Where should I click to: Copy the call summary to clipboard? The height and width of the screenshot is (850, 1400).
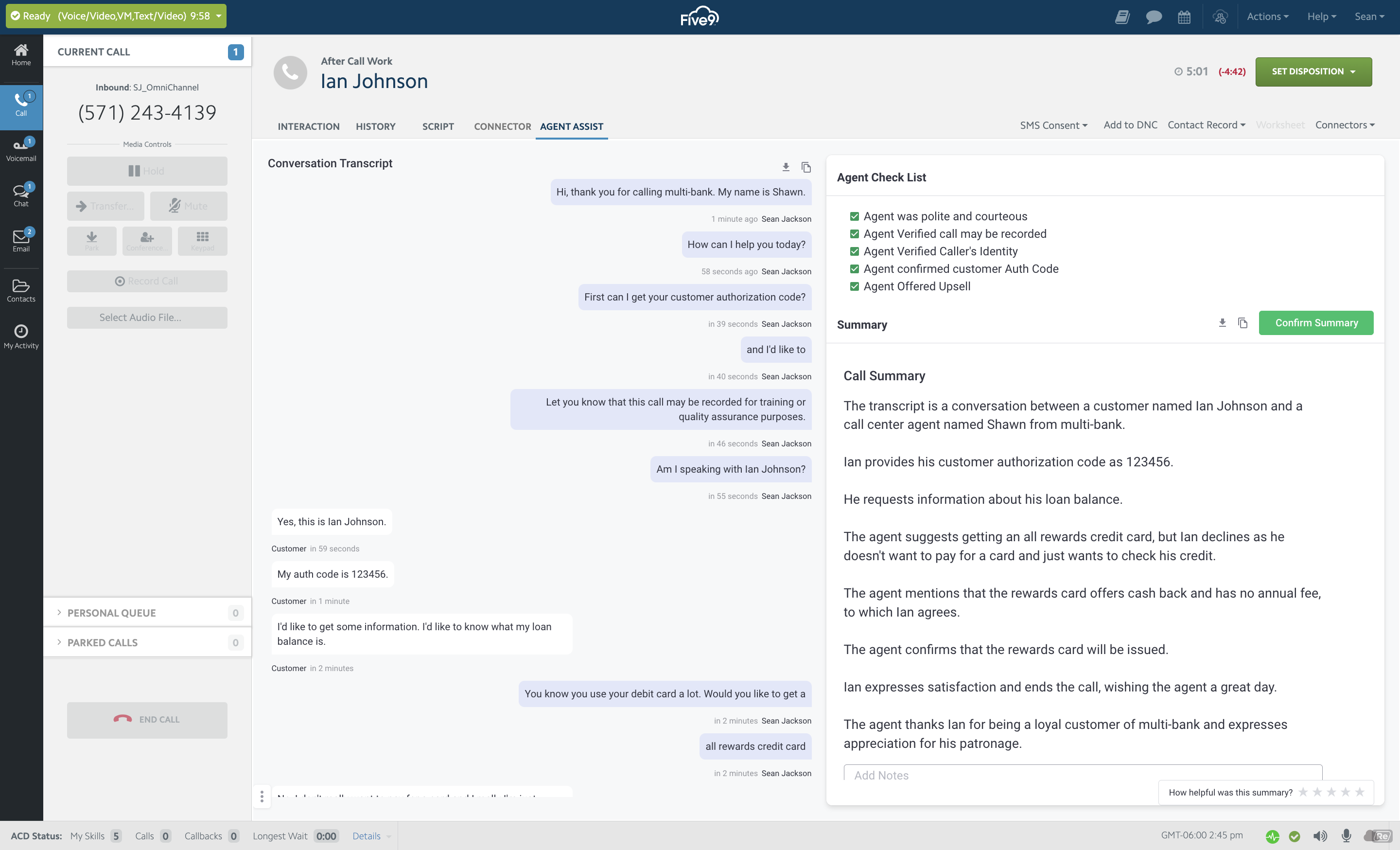pyautogui.click(x=1242, y=323)
